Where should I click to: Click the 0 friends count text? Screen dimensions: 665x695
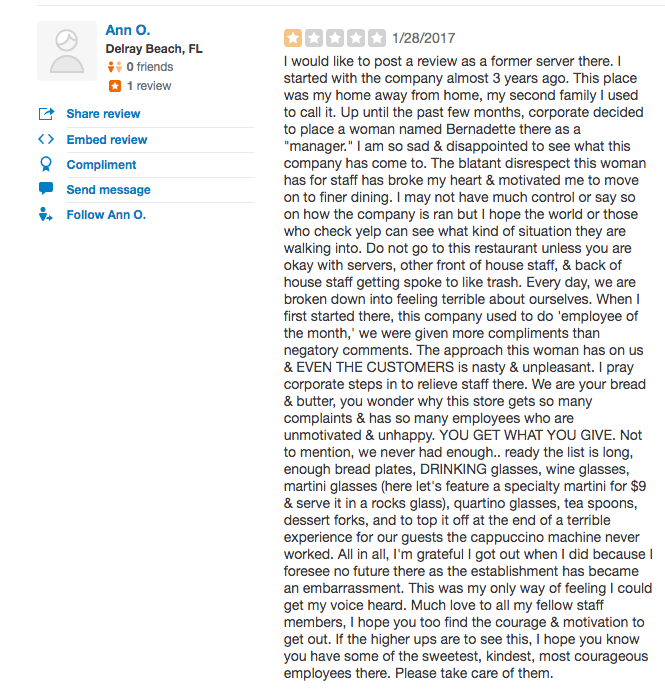click(150, 67)
